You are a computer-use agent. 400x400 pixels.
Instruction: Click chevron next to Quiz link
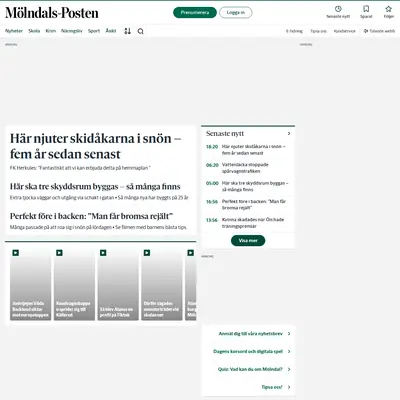tap(289, 369)
